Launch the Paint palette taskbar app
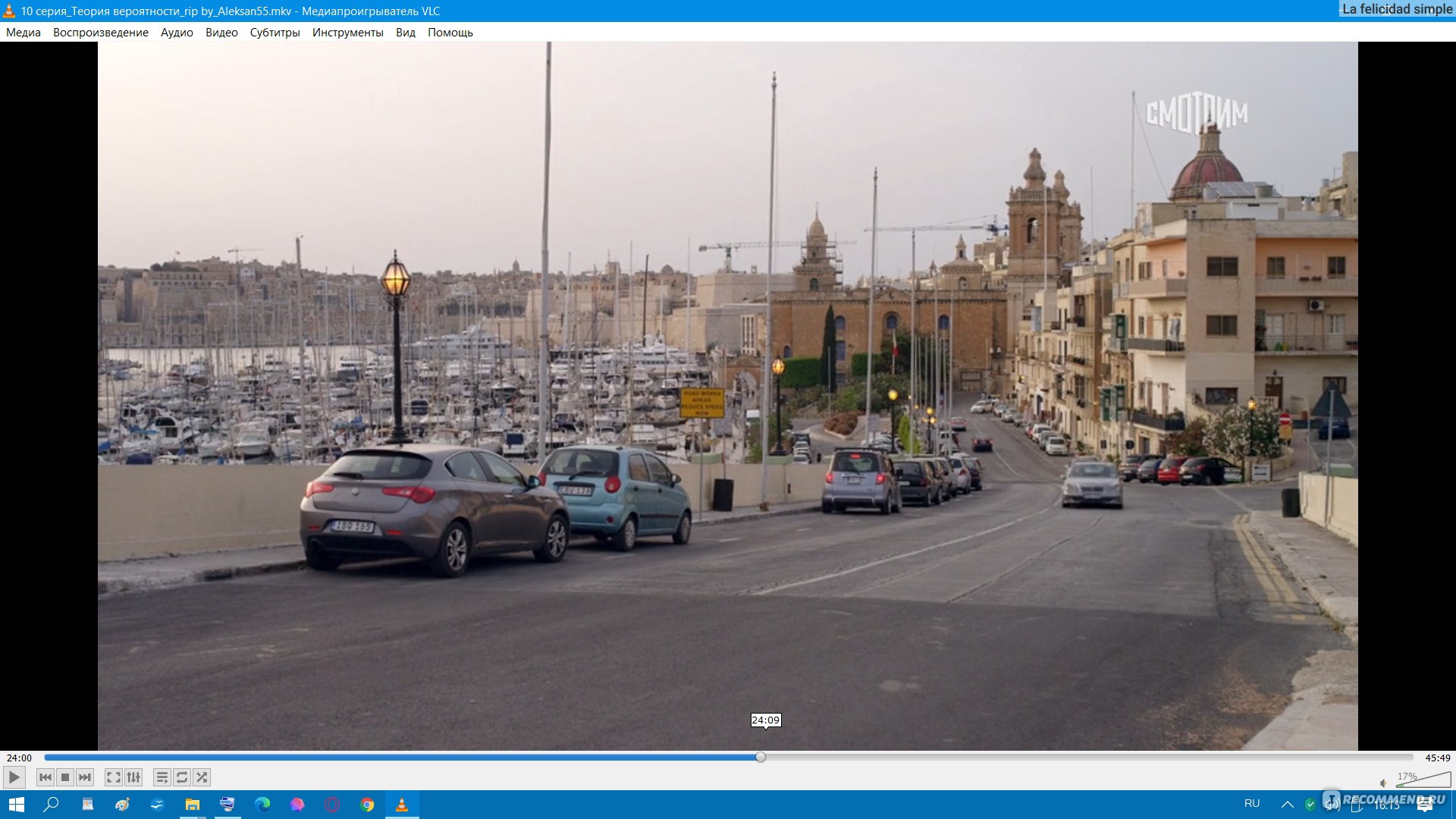The image size is (1456, 819). [122, 805]
